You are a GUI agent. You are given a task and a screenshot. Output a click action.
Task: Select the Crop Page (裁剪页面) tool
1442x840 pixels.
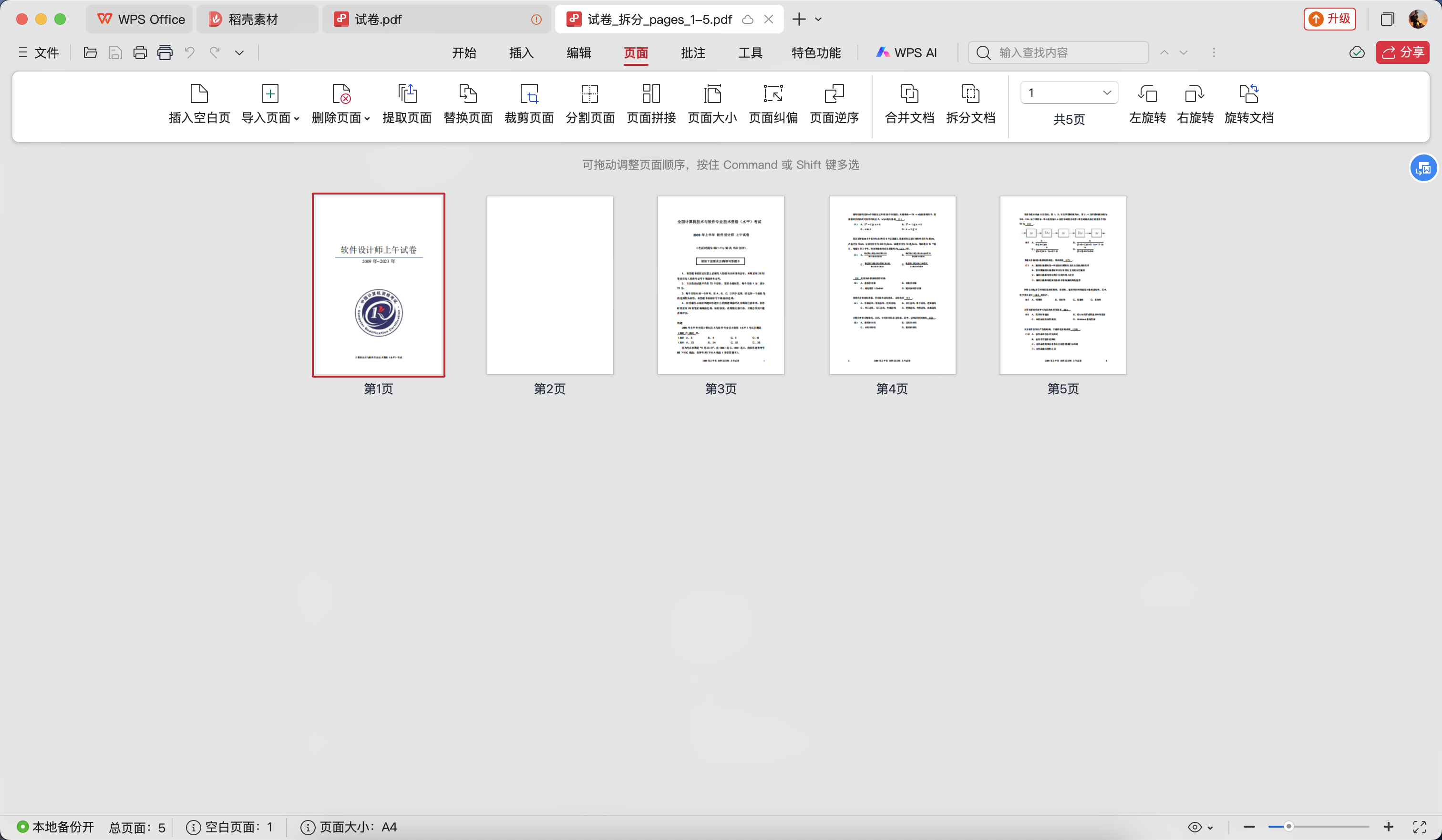529,94
